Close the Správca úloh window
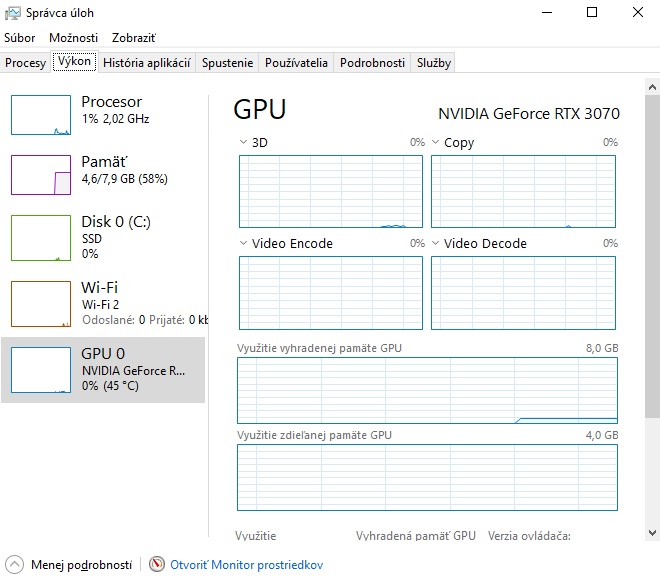 (638, 13)
